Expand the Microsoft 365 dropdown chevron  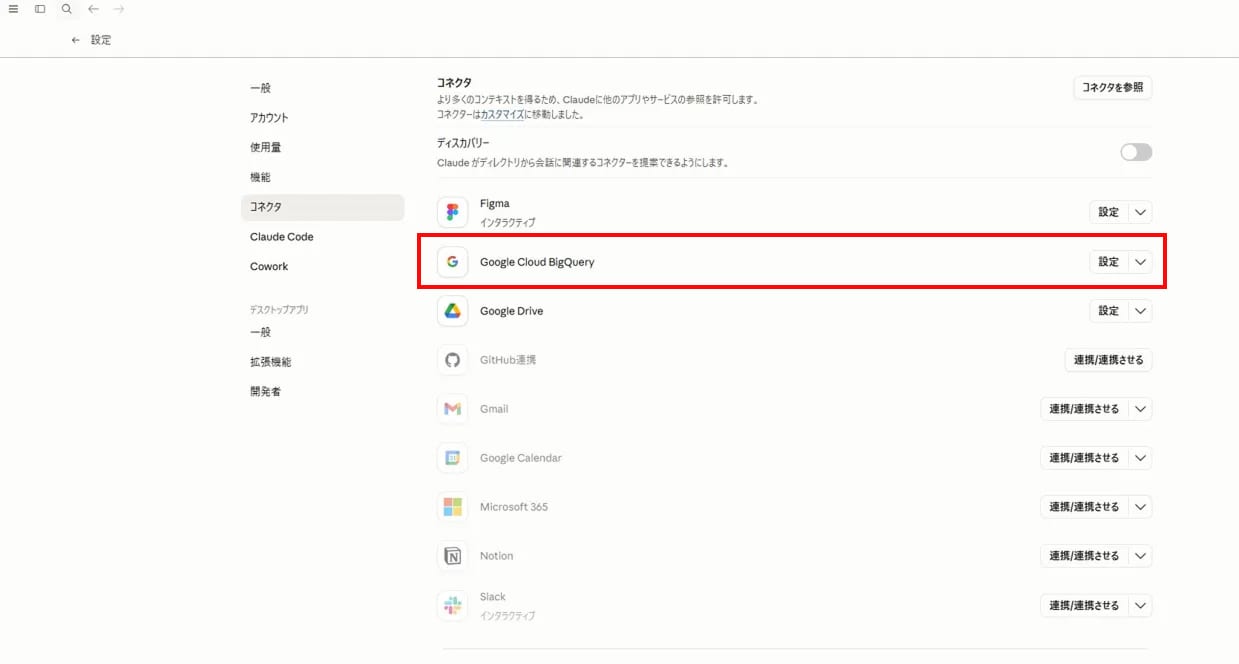click(1141, 507)
